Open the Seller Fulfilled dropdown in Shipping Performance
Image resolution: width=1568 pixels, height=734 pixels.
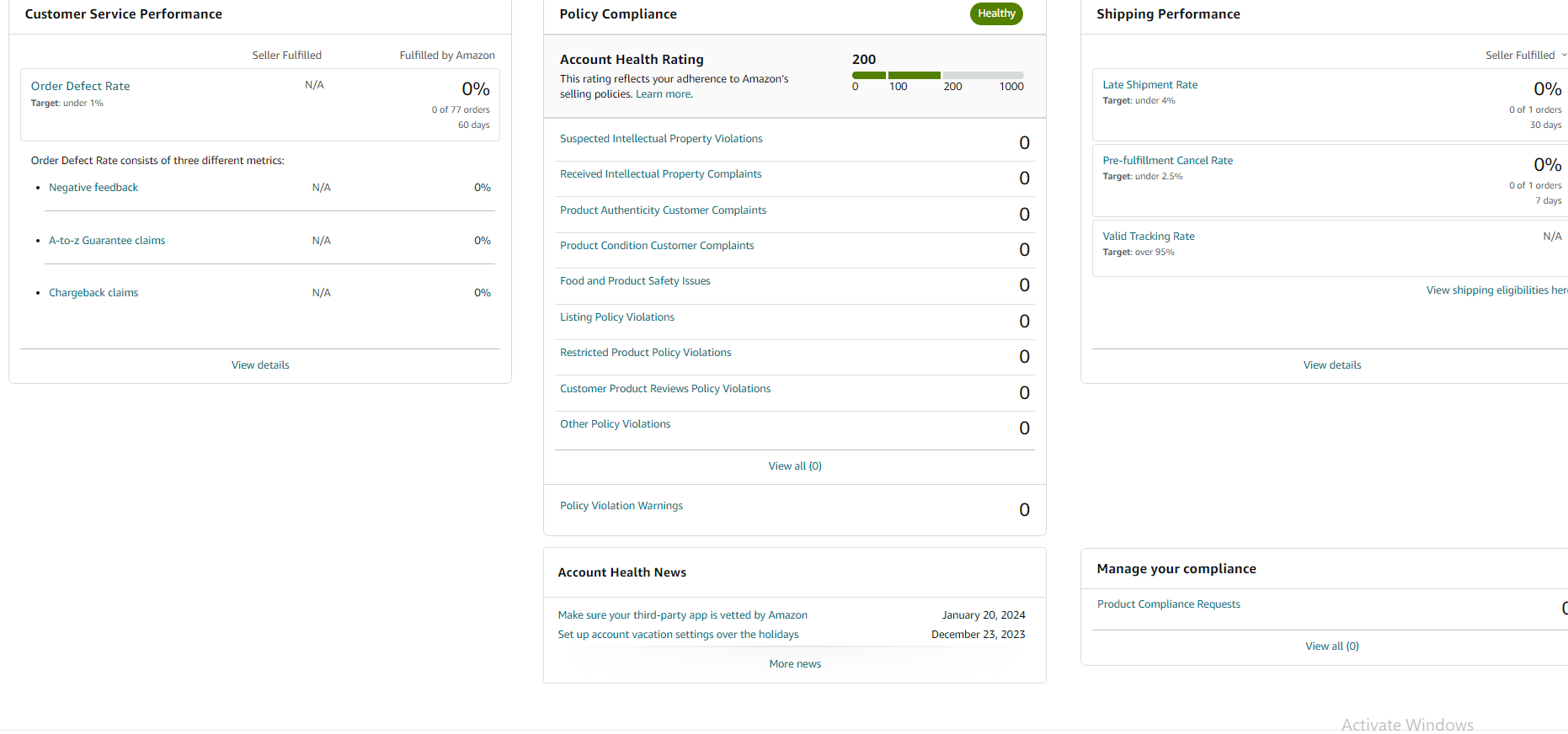1526,56
